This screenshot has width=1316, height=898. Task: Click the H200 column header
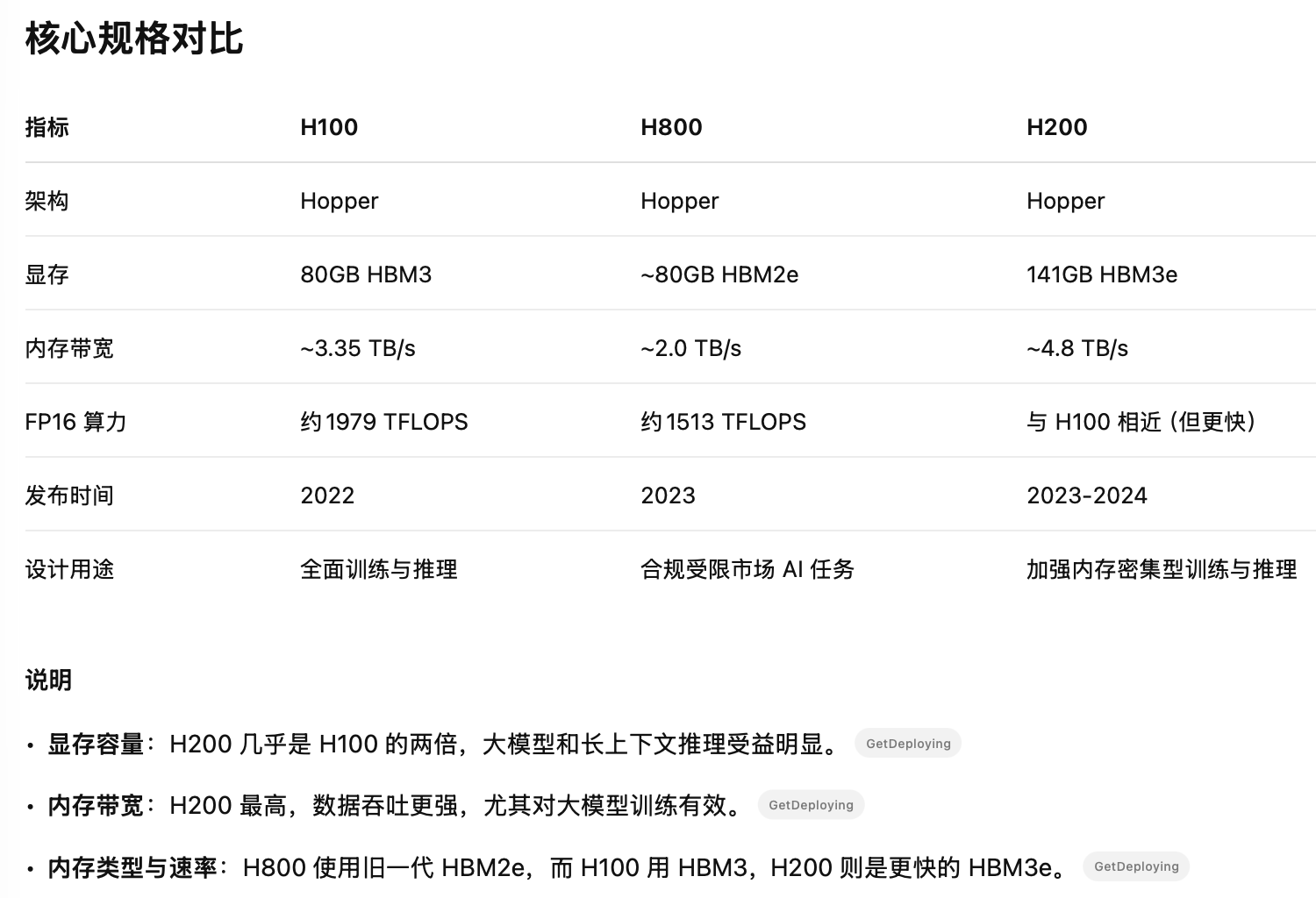[x=1056, y=127]
